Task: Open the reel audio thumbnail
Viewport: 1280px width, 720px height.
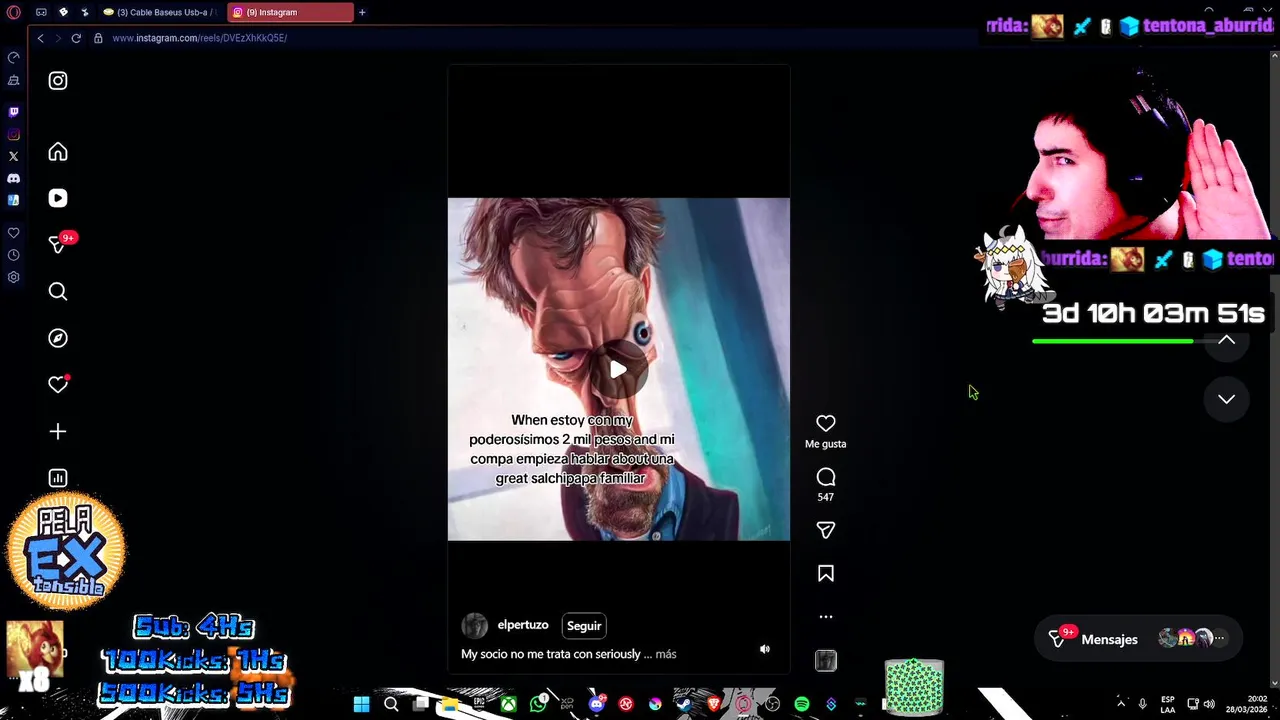Action: tap(826, 660)
